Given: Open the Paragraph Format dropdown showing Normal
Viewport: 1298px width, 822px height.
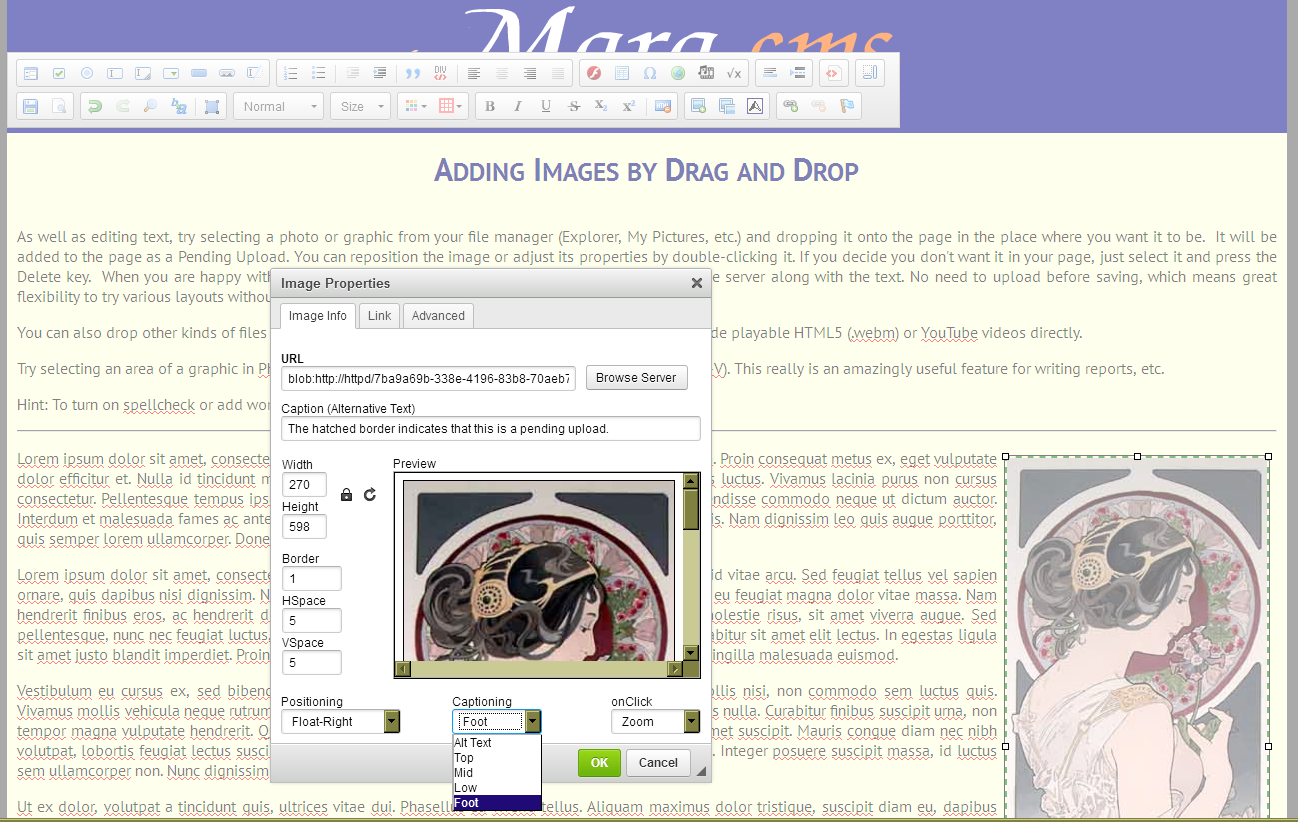Looking at the screenshot, I should point(277,105).
